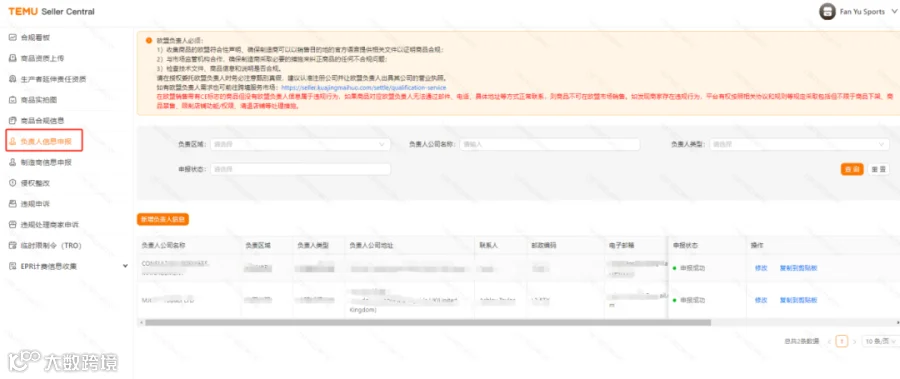This screenshot has width=900, height=379.
Task: Click the Fan Yu Sports avatar icon
Action: [x=827, y=11]
